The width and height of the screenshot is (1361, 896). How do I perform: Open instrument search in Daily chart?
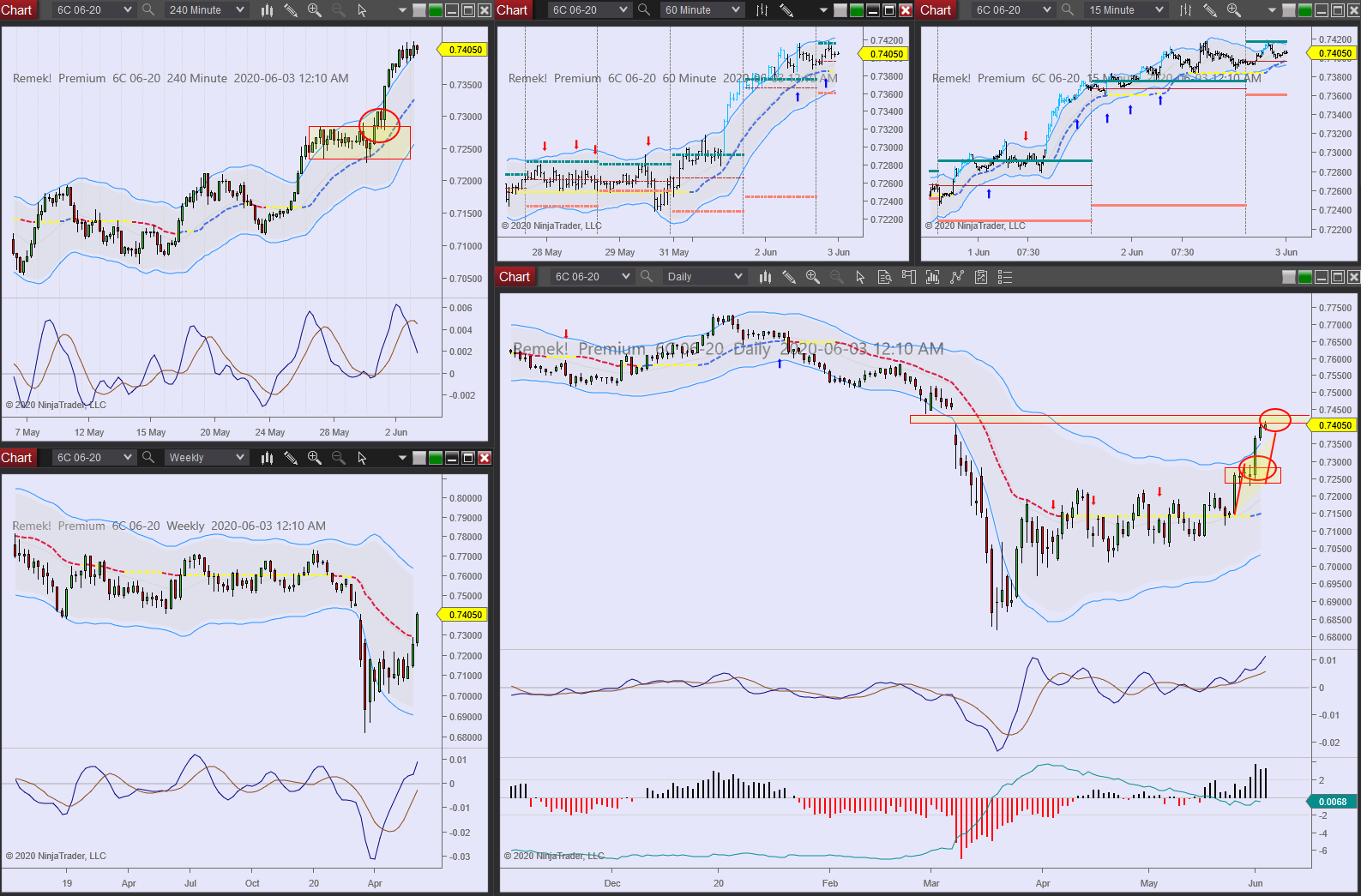coord(647,277)
